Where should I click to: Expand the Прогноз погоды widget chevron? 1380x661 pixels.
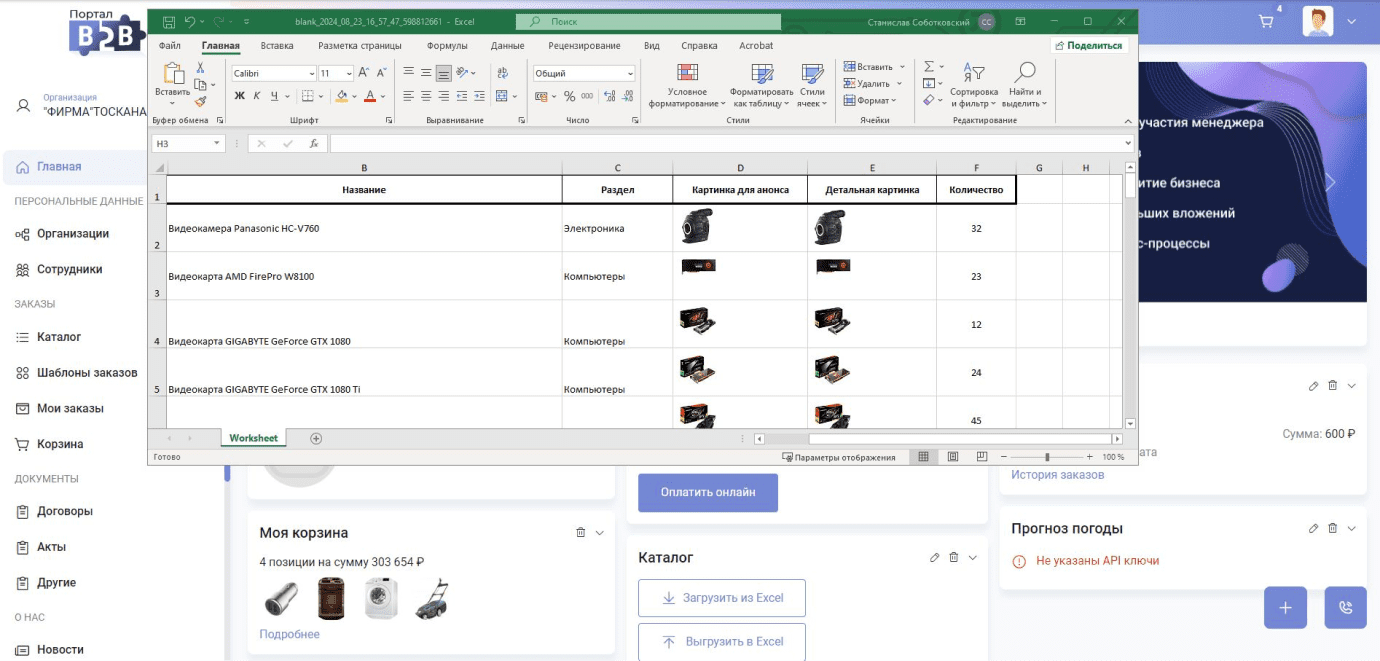pos(1352,528)
